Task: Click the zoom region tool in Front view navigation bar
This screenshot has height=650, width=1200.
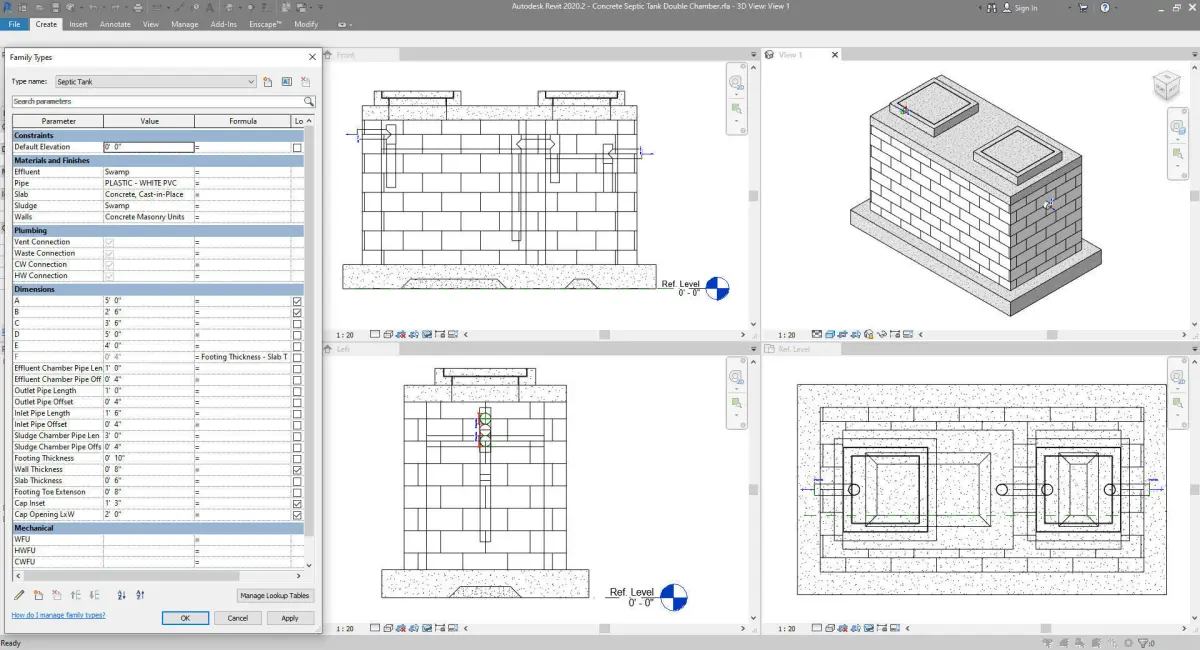Action: tap(736, 108)
